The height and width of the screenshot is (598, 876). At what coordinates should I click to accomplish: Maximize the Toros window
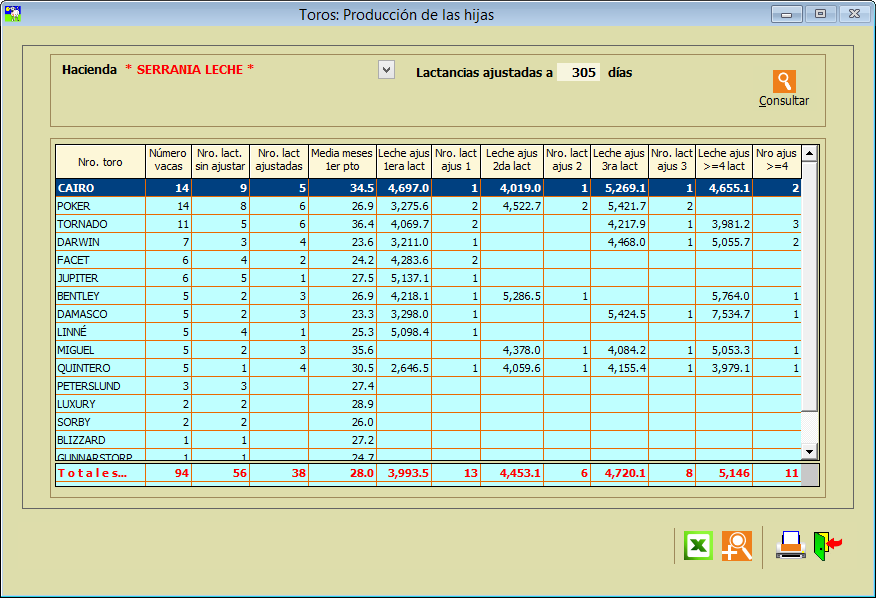pyautogui.click(x=820, y=14)
